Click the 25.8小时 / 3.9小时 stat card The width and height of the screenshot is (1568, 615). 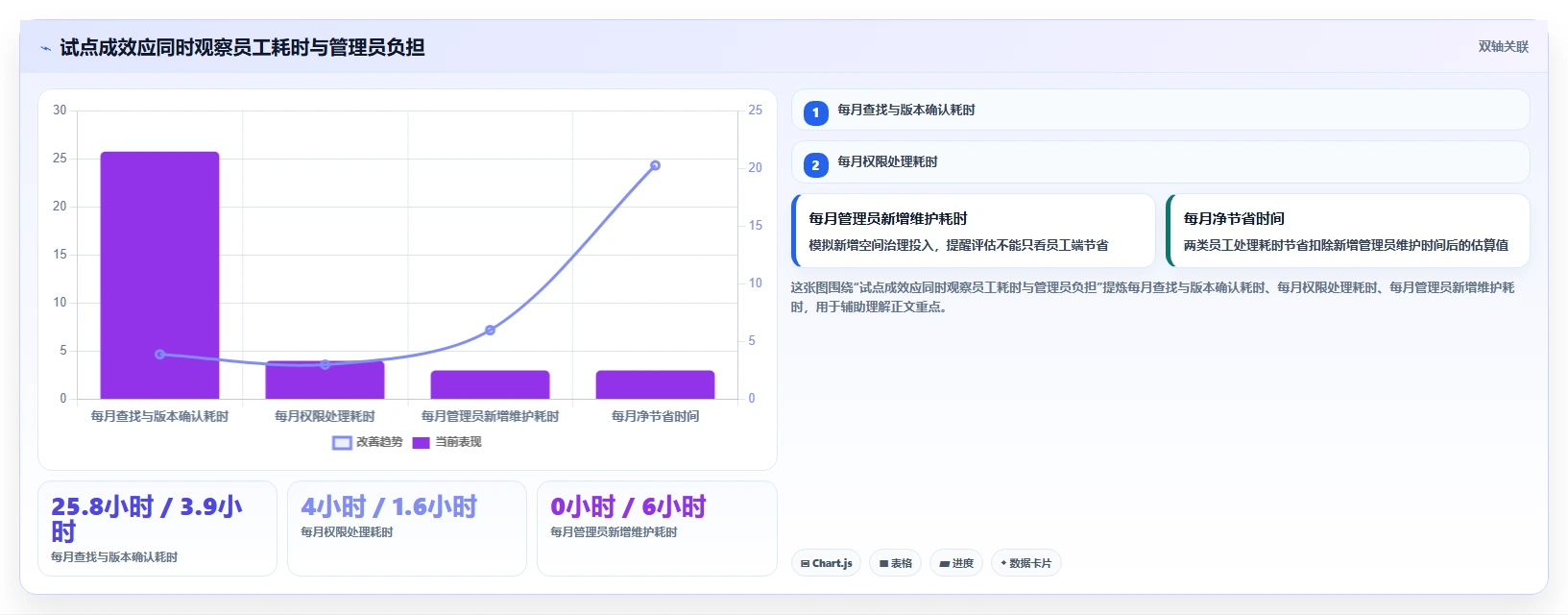coord(157,529)
